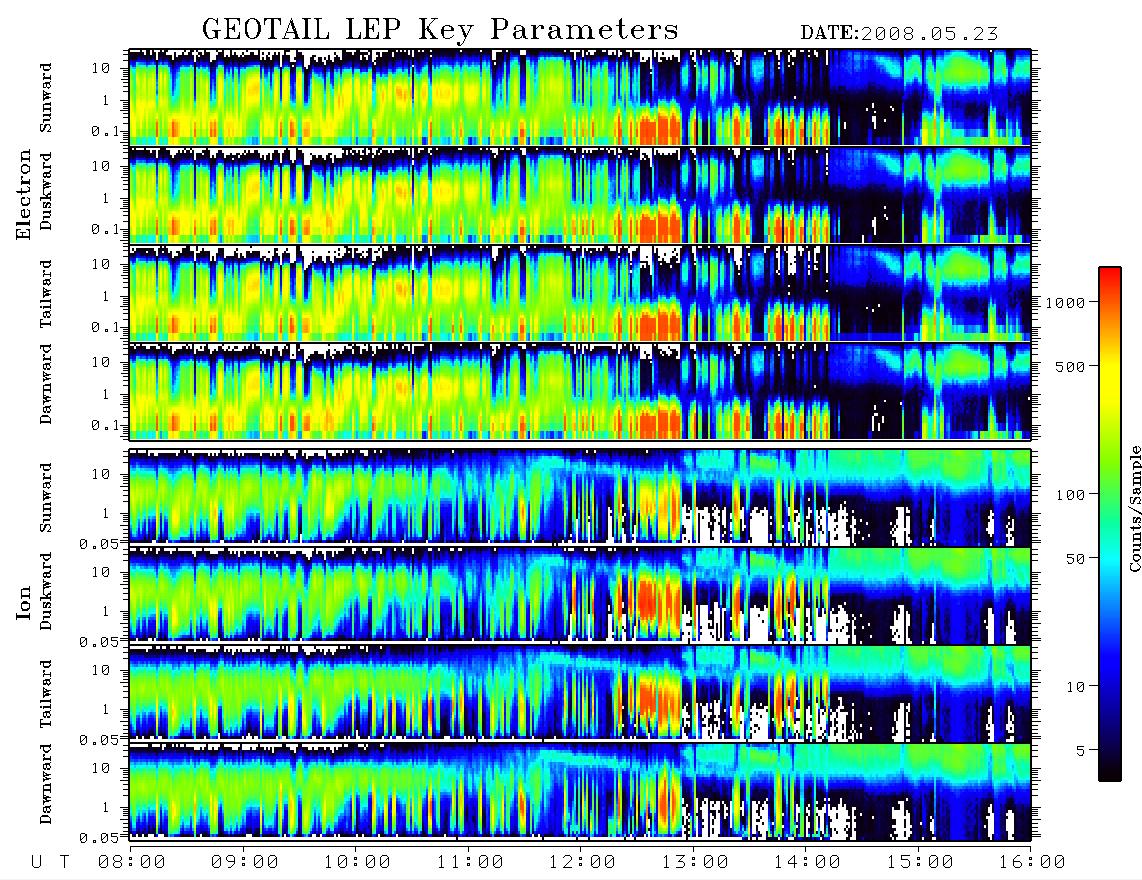Click the 11:00 time tick label
The width and height of the screenshot is (1142, 880).
coord(470,862)
